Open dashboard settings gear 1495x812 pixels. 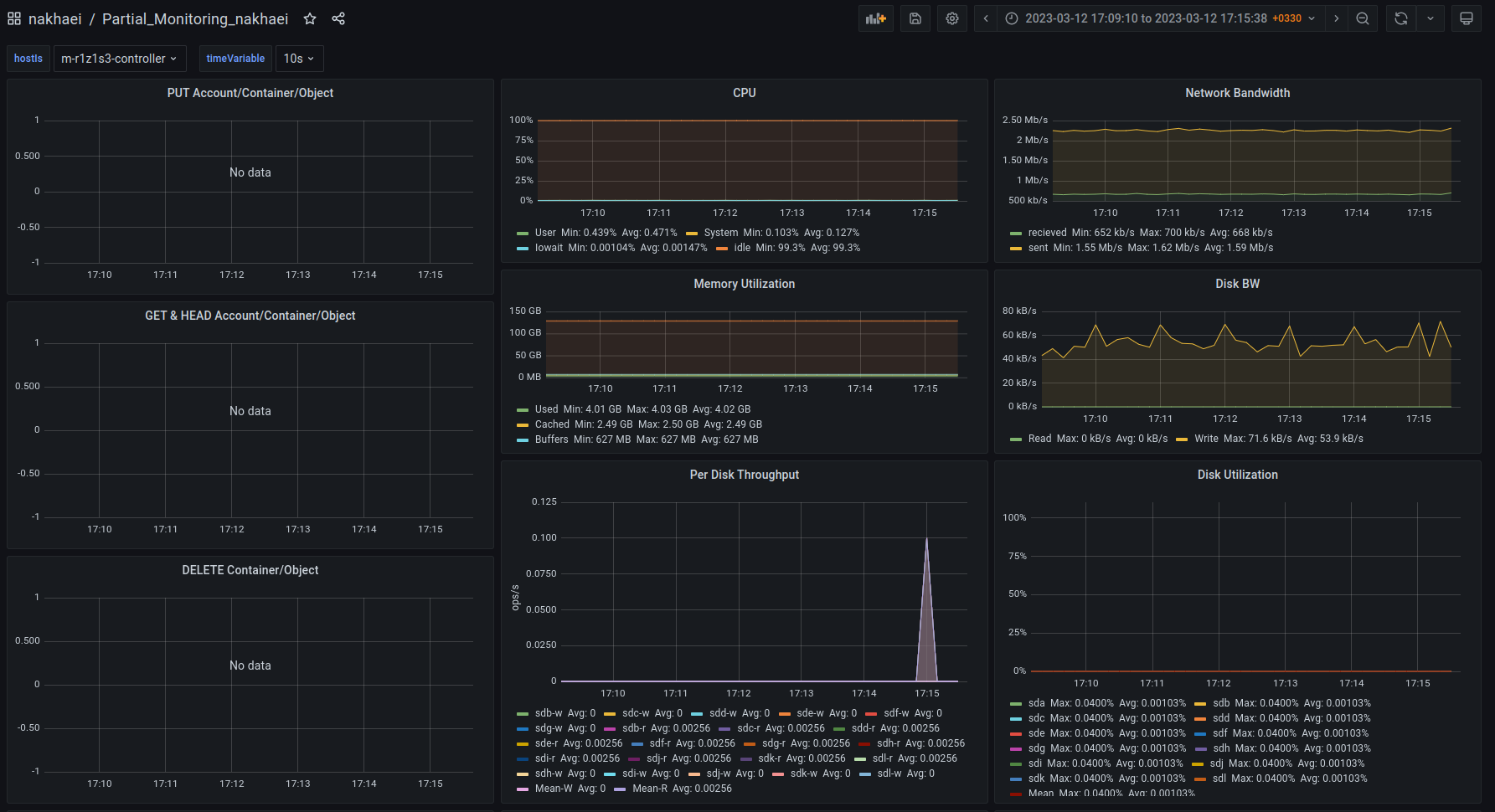click(x=952, y=18)
